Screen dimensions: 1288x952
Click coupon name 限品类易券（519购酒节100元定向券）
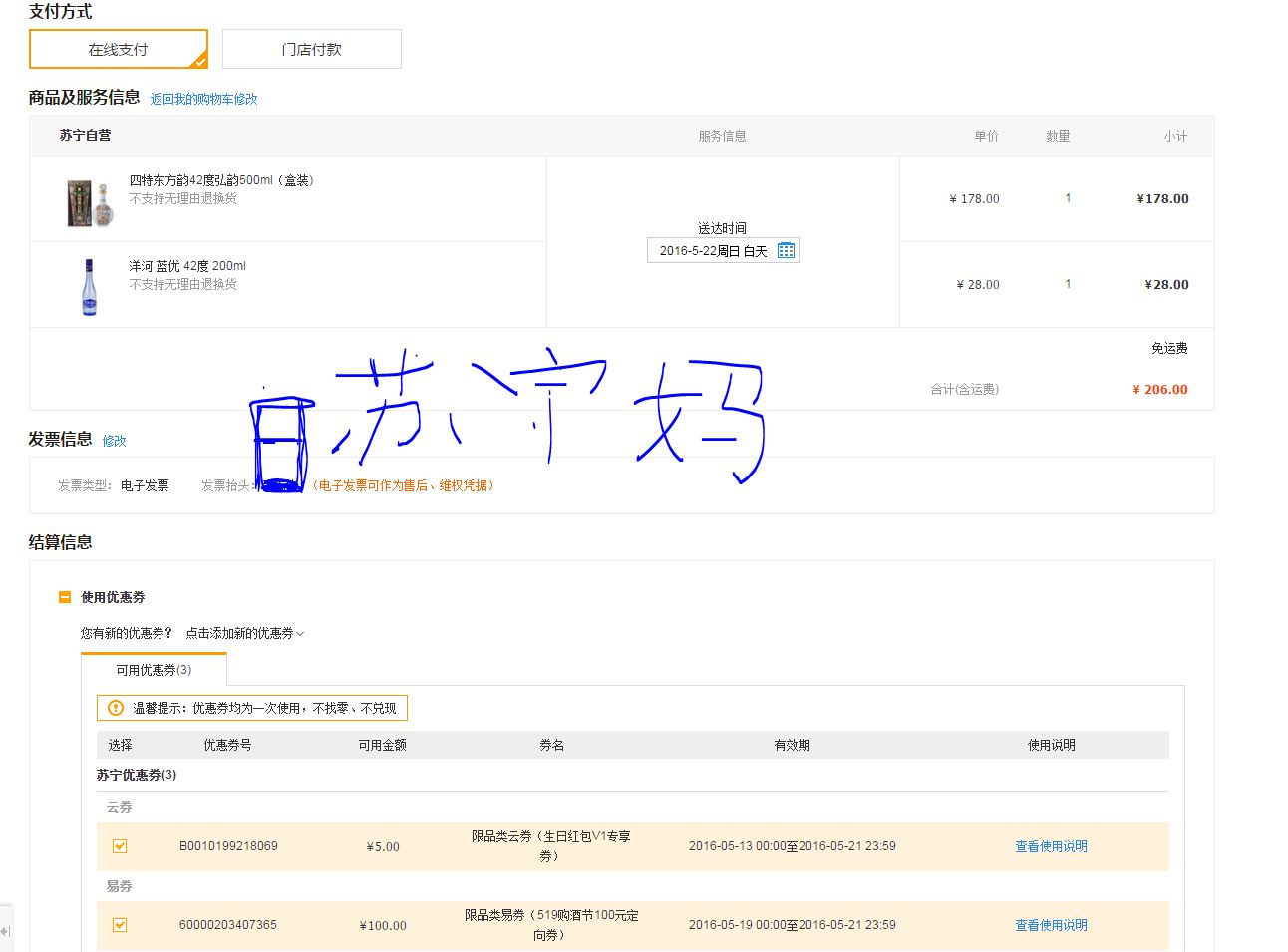click(x=550, y=925)
